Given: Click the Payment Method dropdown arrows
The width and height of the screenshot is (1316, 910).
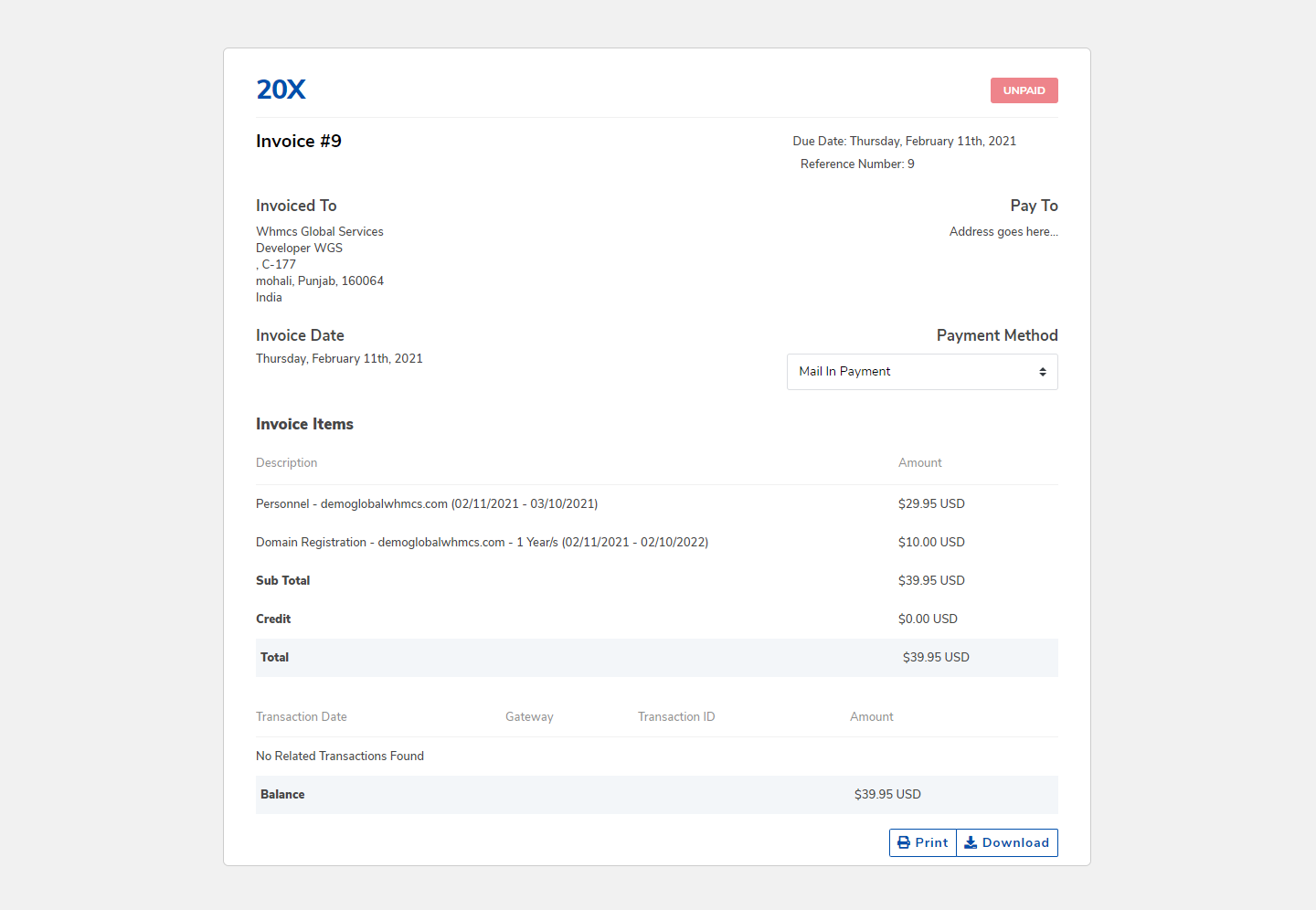Looking at the screenshot, I should [1042, 372].
